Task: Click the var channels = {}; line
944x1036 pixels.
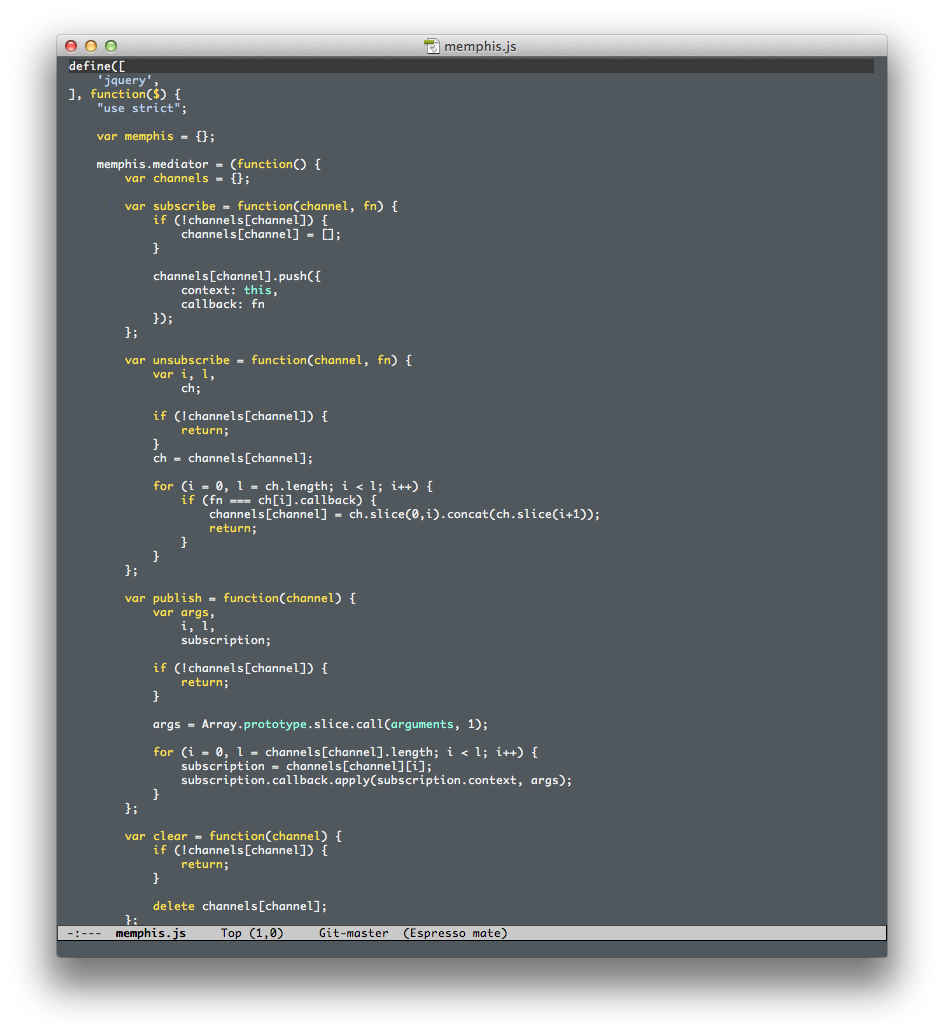Action: [x=187, y=178]
